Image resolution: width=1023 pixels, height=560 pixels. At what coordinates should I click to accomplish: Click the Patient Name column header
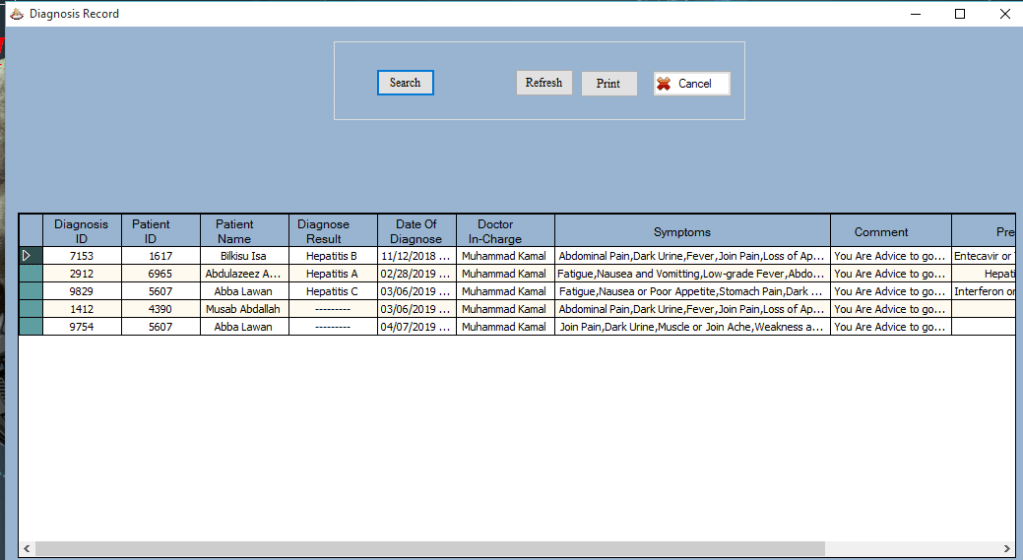235,231
